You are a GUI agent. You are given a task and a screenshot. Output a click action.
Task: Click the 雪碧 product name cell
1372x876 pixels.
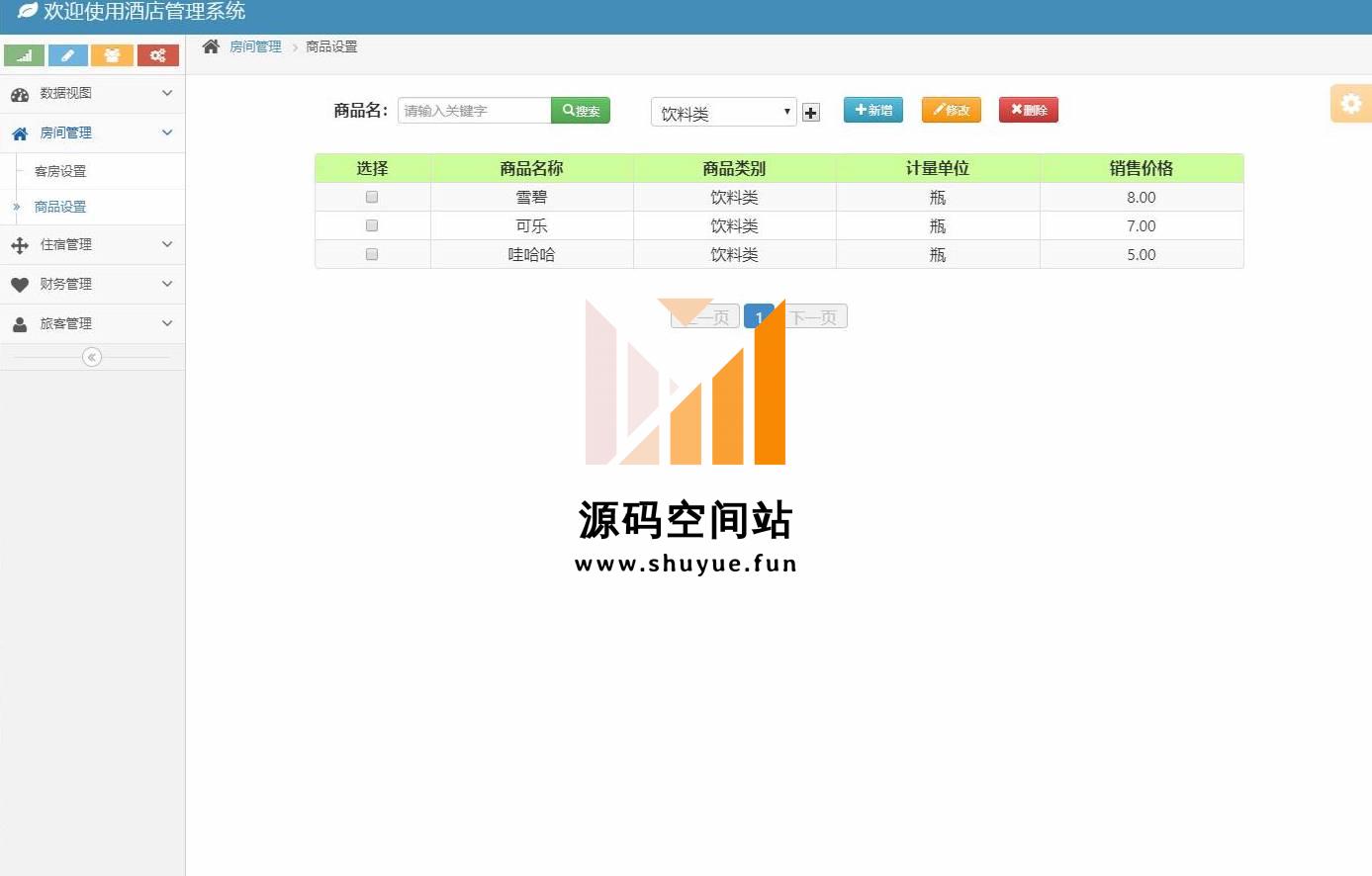(x=532, y=197)
